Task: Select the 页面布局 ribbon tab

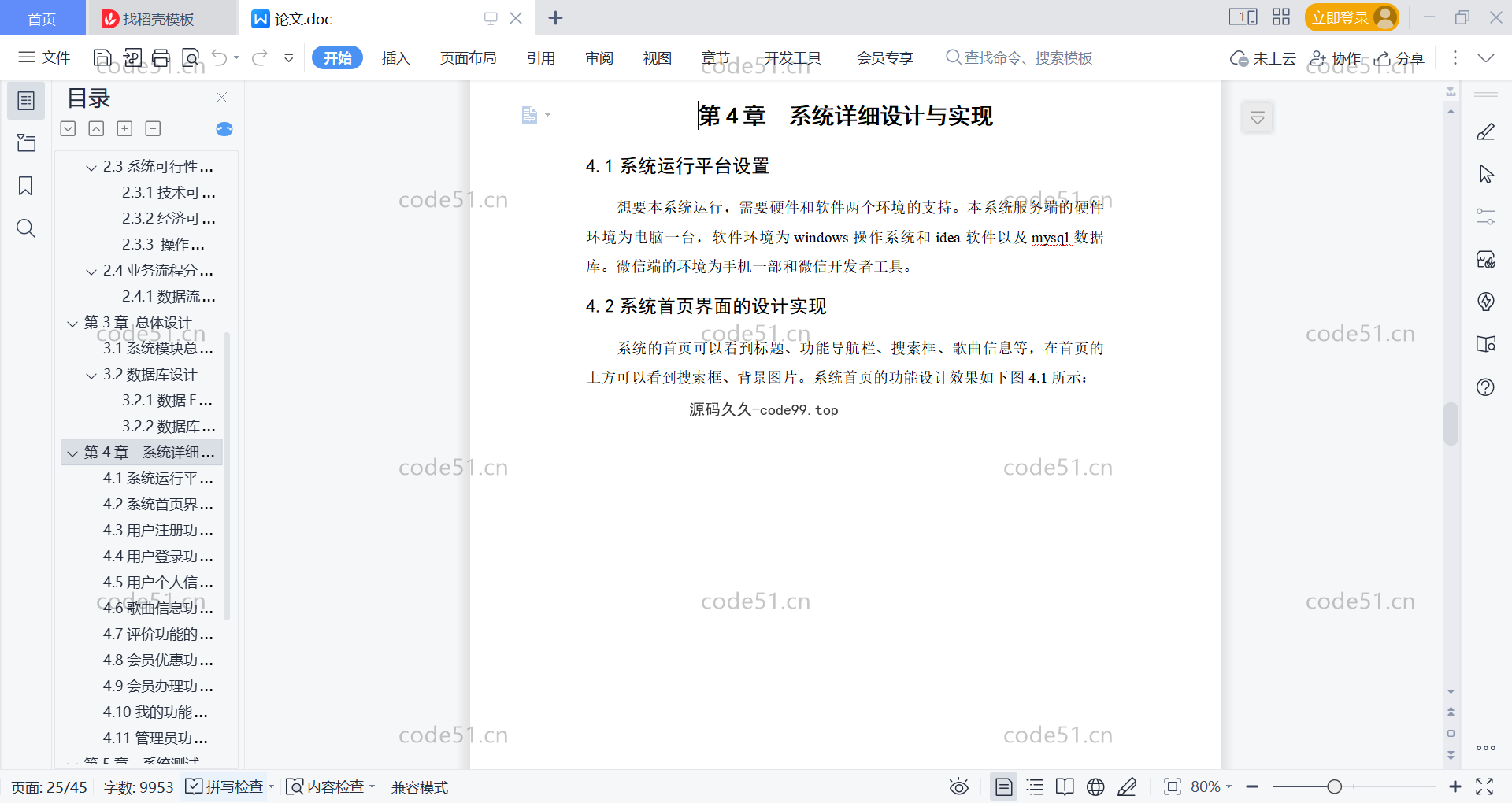Action: 468,57
